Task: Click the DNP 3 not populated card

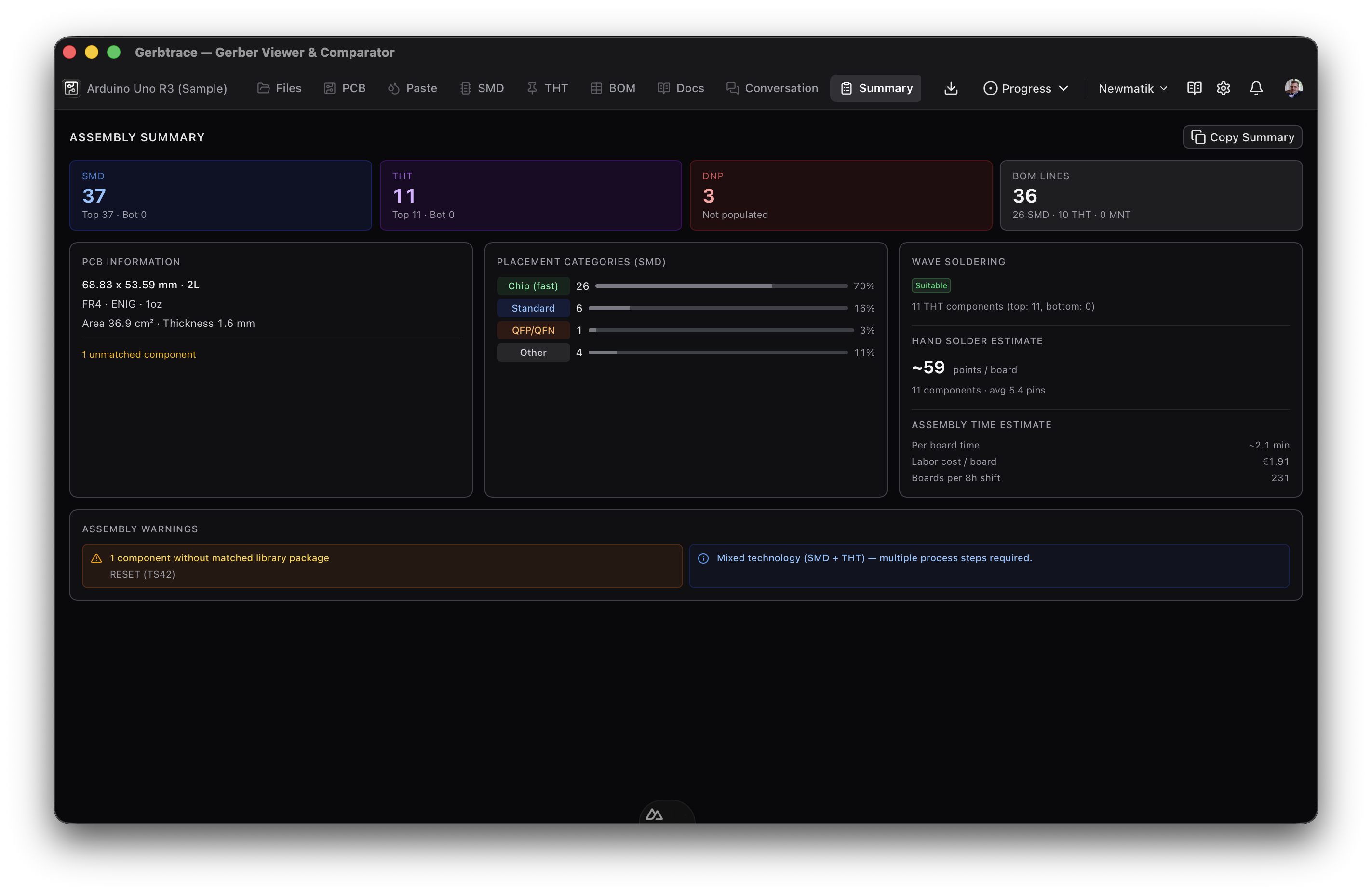Action: pyautogui.click(x=841, y=195)
